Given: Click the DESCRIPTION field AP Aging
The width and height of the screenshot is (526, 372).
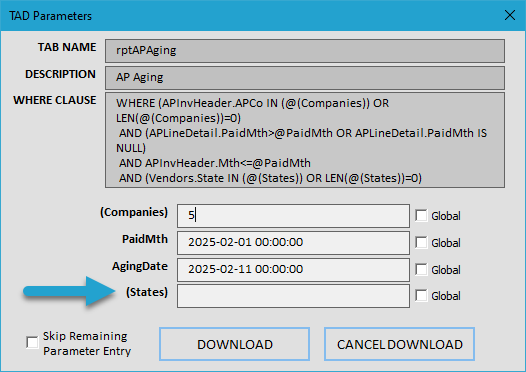Looking at the screenshot, I should click(305, 77).
